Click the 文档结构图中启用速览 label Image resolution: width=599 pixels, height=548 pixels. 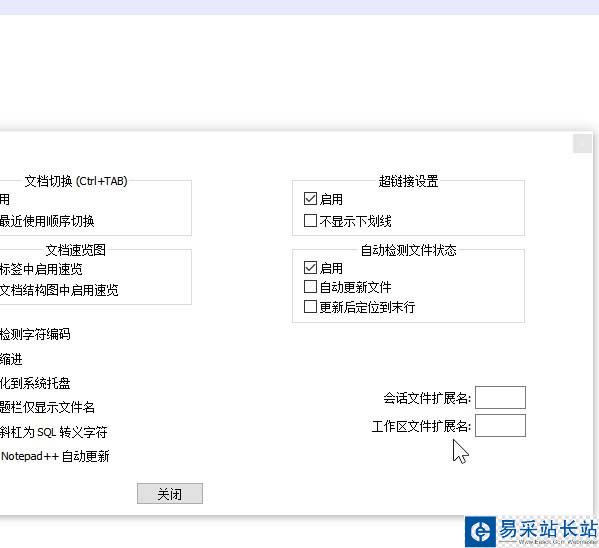[x=59, y=290]
